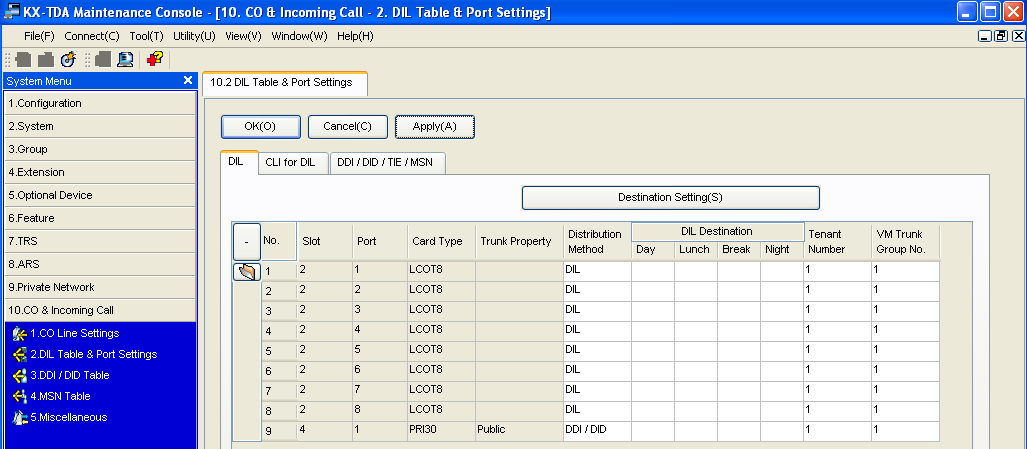1027x449 pixels.
Task: Select row number 5 header
Action: 280,351
